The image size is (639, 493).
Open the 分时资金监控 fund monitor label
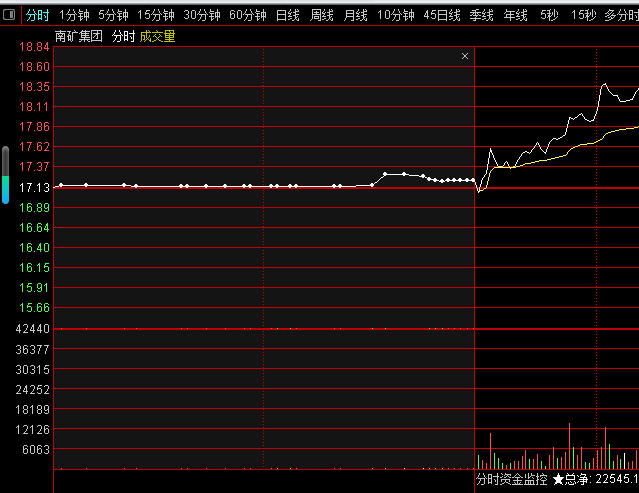pos(511,480)
